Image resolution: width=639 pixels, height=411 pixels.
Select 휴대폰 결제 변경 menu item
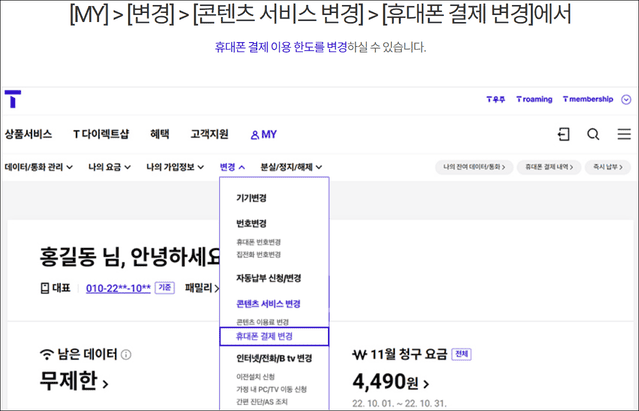coord(274,336)
